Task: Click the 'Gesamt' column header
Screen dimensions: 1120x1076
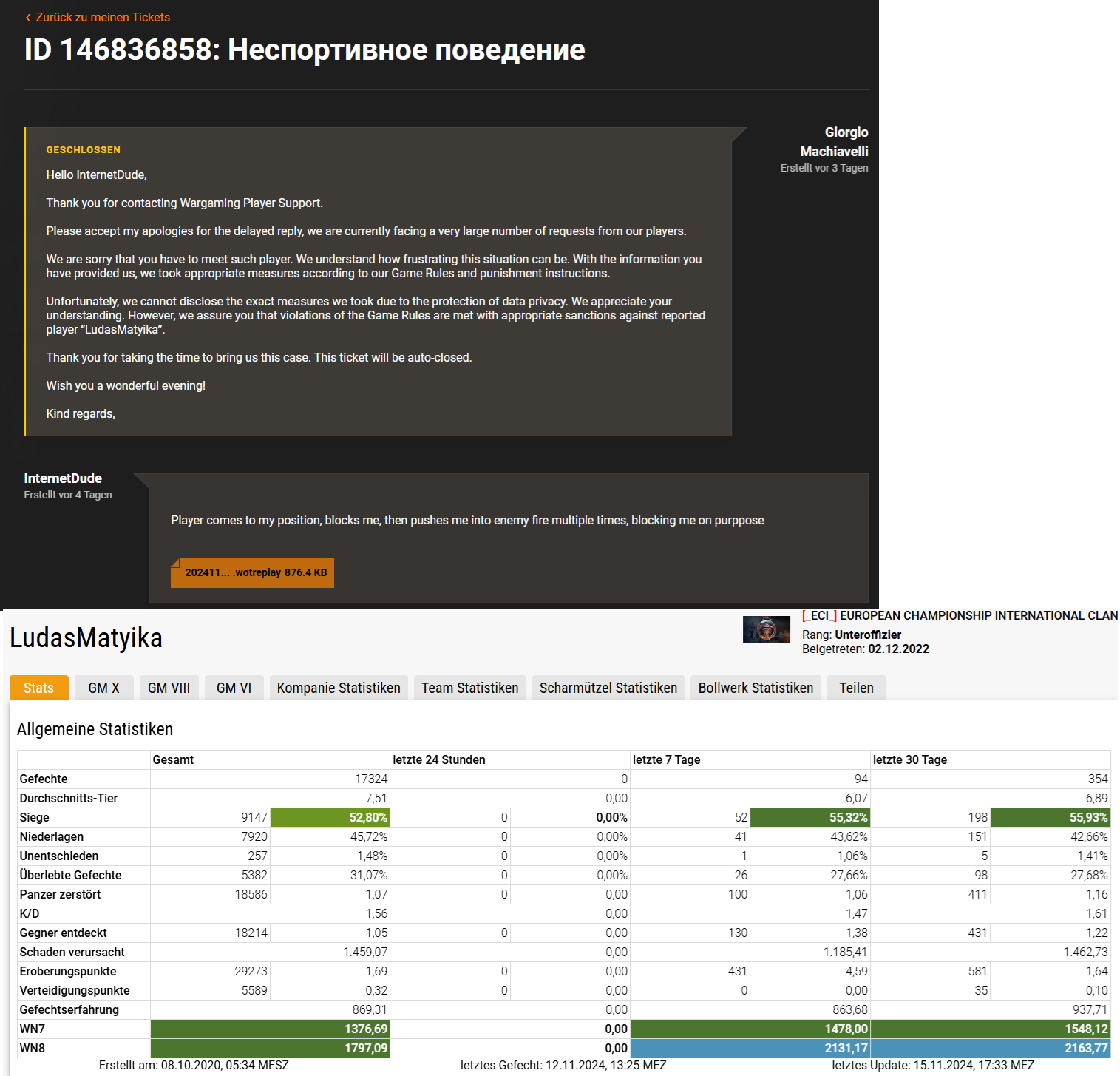Action: tap(173, 759)
